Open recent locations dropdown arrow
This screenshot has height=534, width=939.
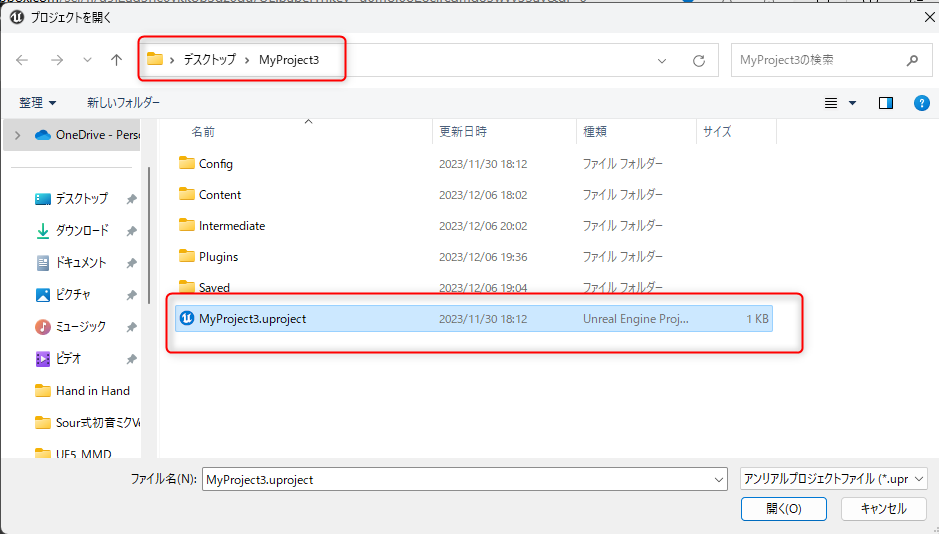[87, 60]
